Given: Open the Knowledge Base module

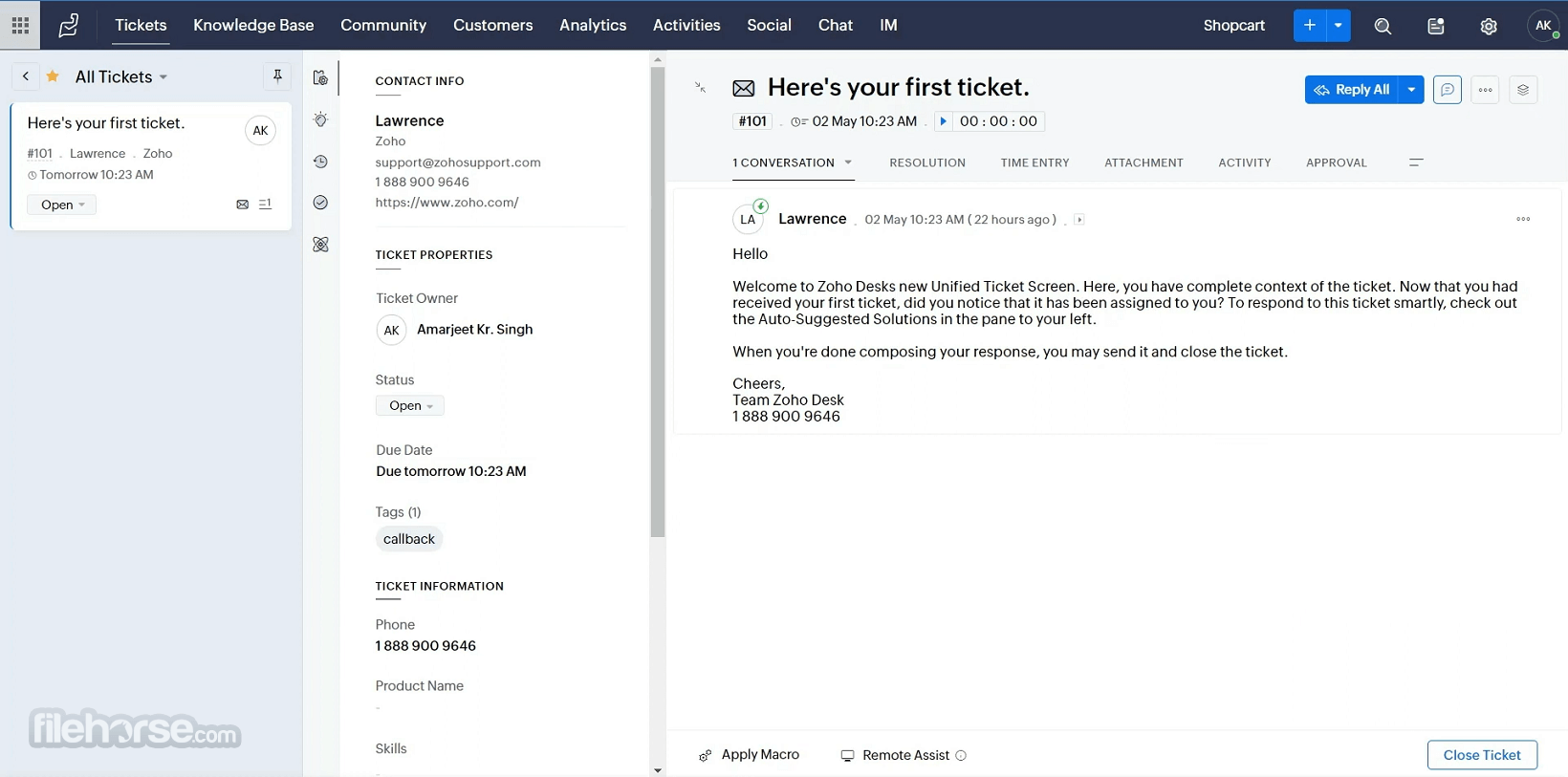Looking at the screenshot, I should click(x=253, y=25).
